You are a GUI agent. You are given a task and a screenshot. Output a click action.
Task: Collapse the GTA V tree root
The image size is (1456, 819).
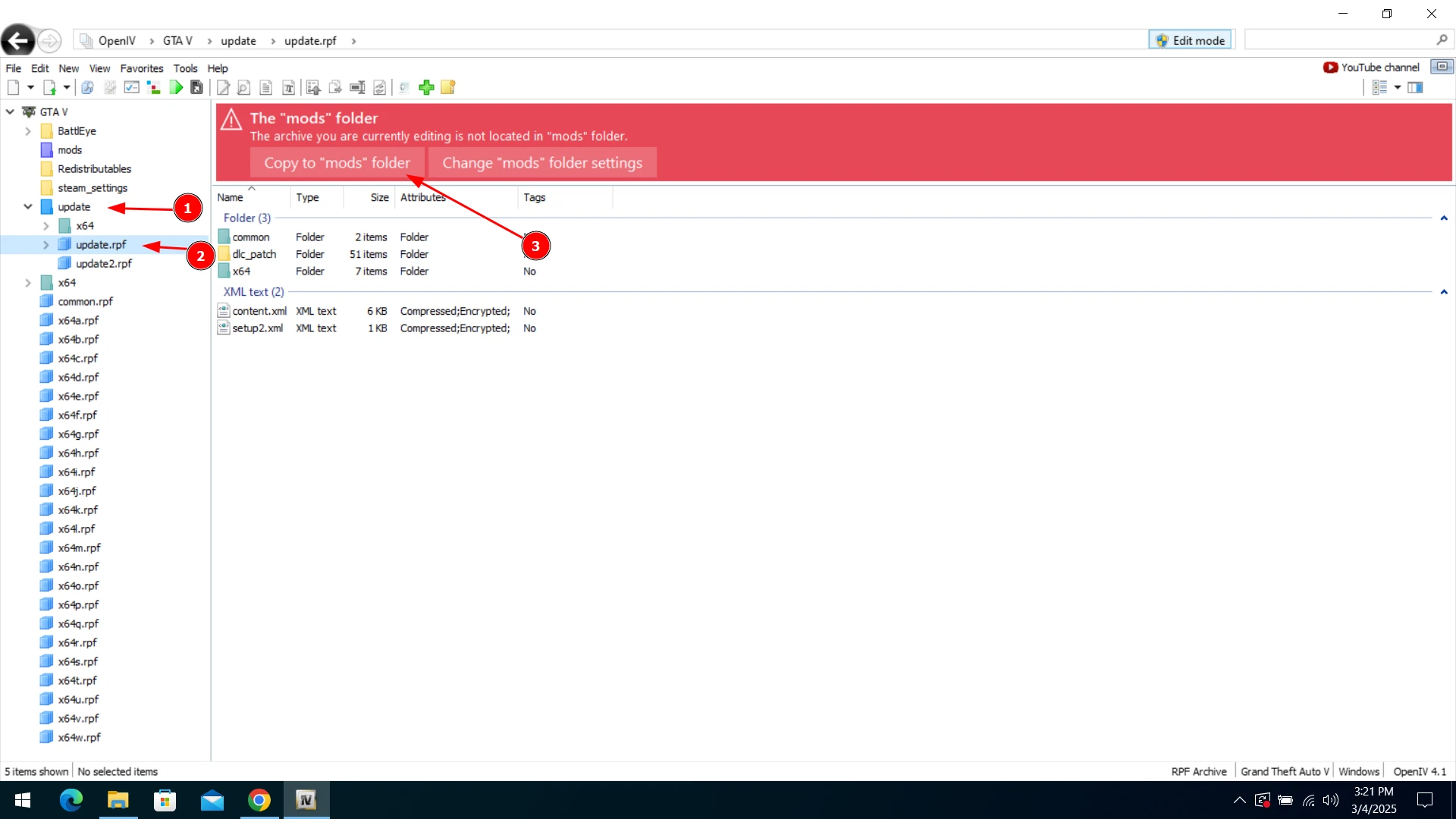point(11,111)
